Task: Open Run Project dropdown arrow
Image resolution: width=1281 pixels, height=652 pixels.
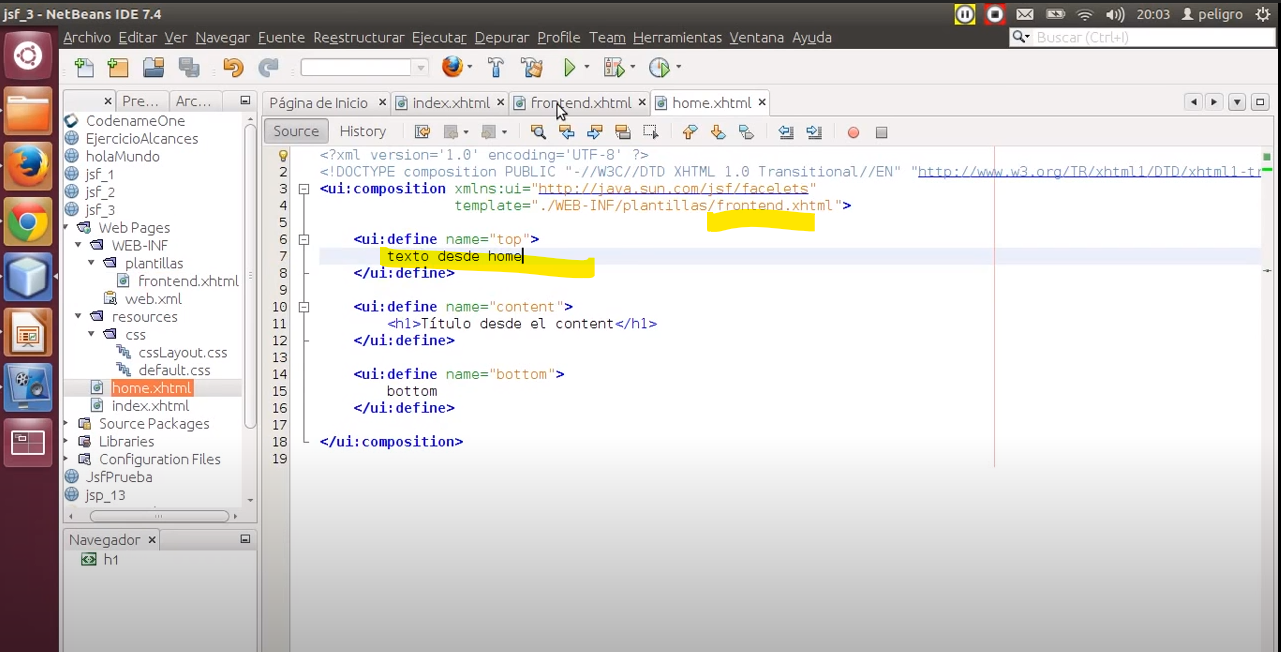Action: tap(587, 68)
